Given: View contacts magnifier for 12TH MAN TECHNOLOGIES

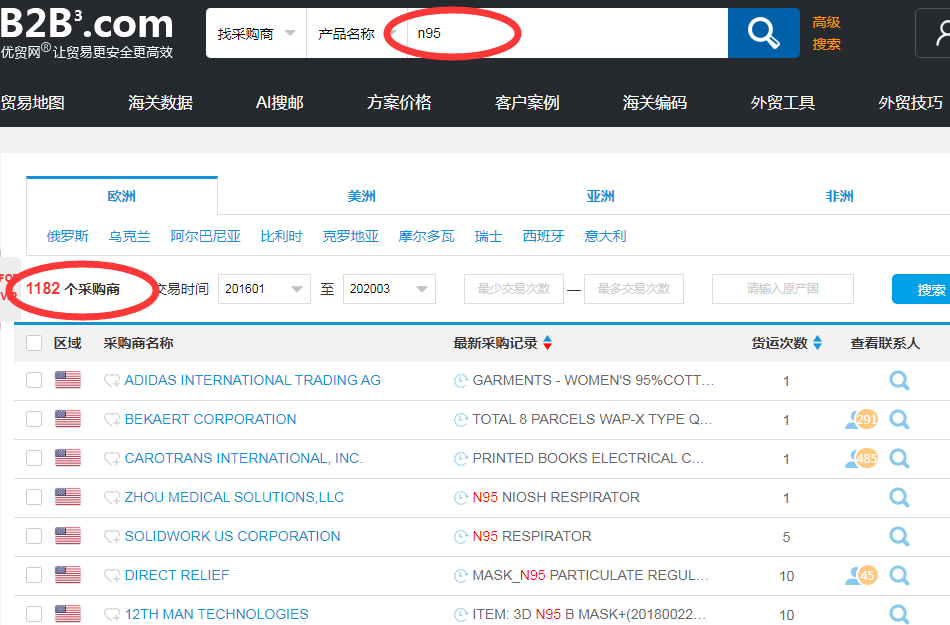Looking at the screenshot, I should (x=899, y=614).
